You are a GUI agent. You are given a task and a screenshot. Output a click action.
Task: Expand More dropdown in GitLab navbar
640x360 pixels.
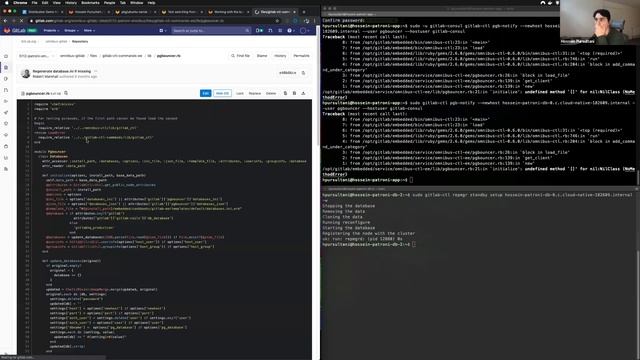coord(89,31)
